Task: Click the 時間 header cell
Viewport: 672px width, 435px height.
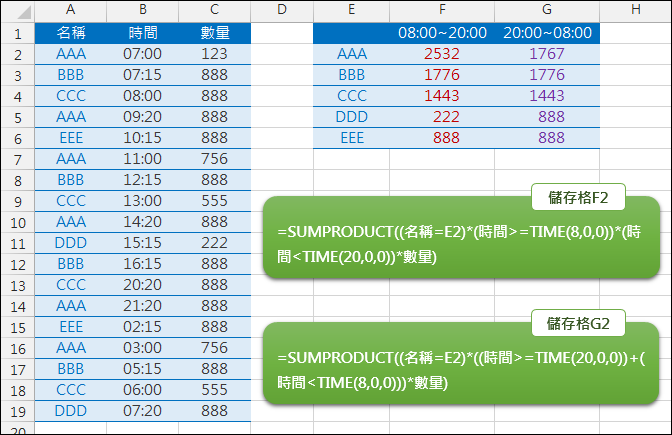Action: click(143, 33)
